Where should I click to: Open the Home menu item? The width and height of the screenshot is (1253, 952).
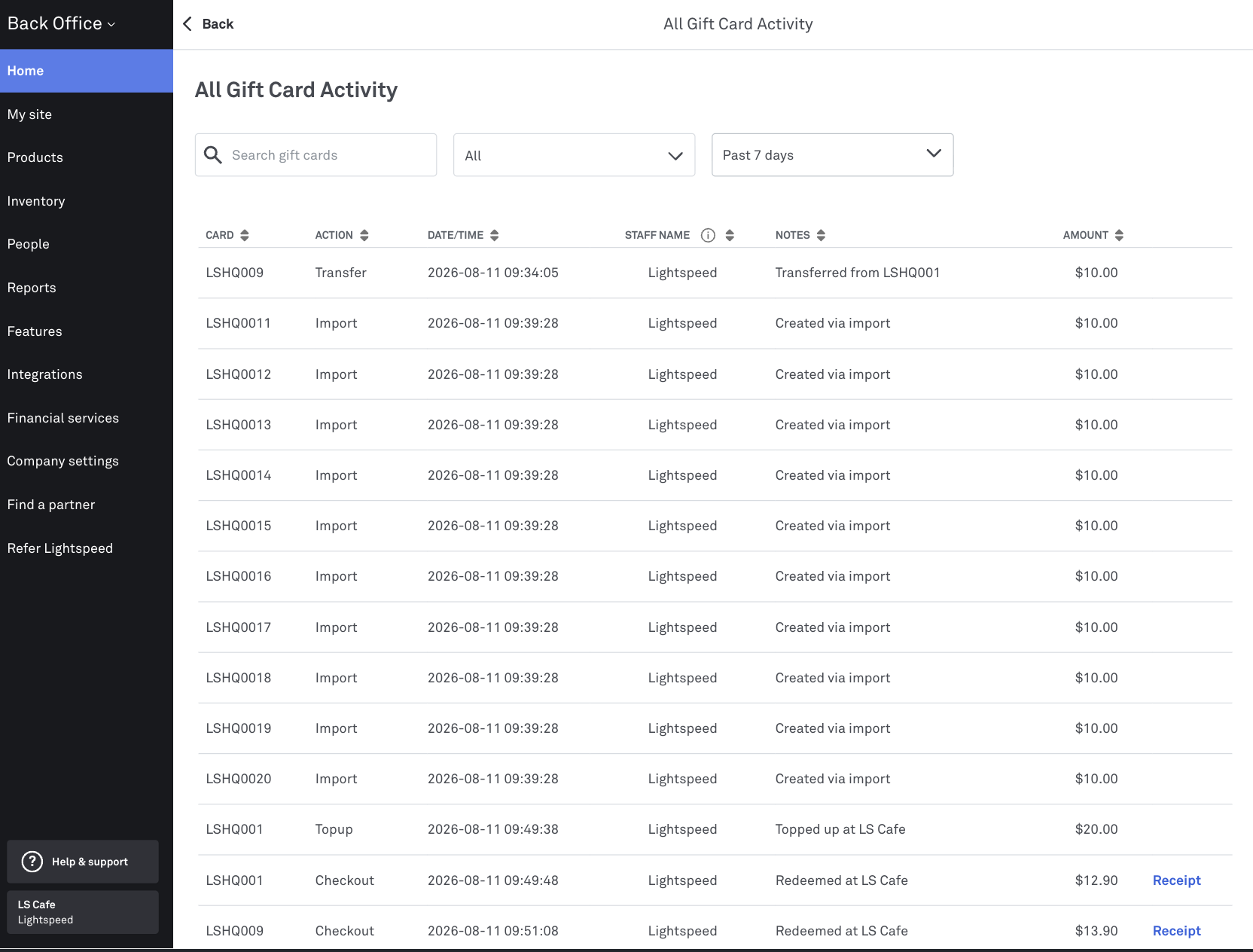(x=87, y=71)
